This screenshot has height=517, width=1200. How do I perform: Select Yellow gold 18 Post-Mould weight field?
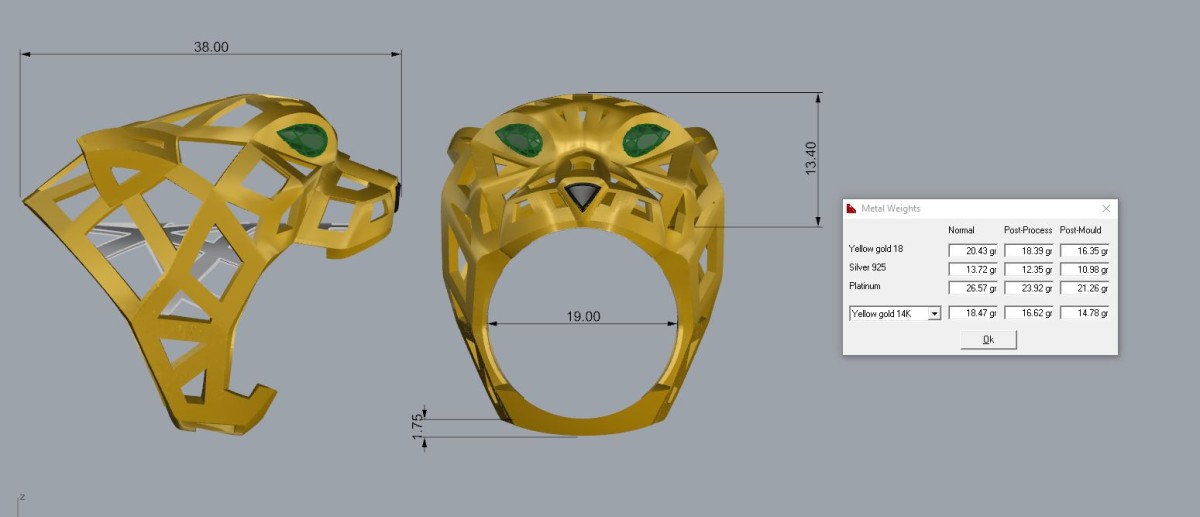click(1084, 251)
